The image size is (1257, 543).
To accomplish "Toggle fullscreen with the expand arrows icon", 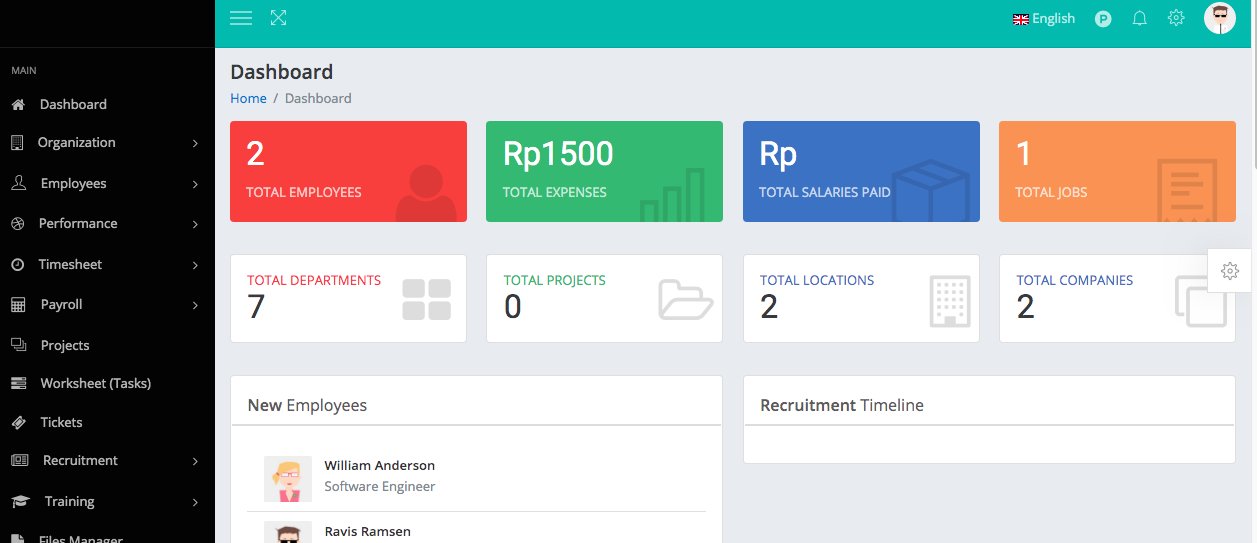I will click(278, 18).
